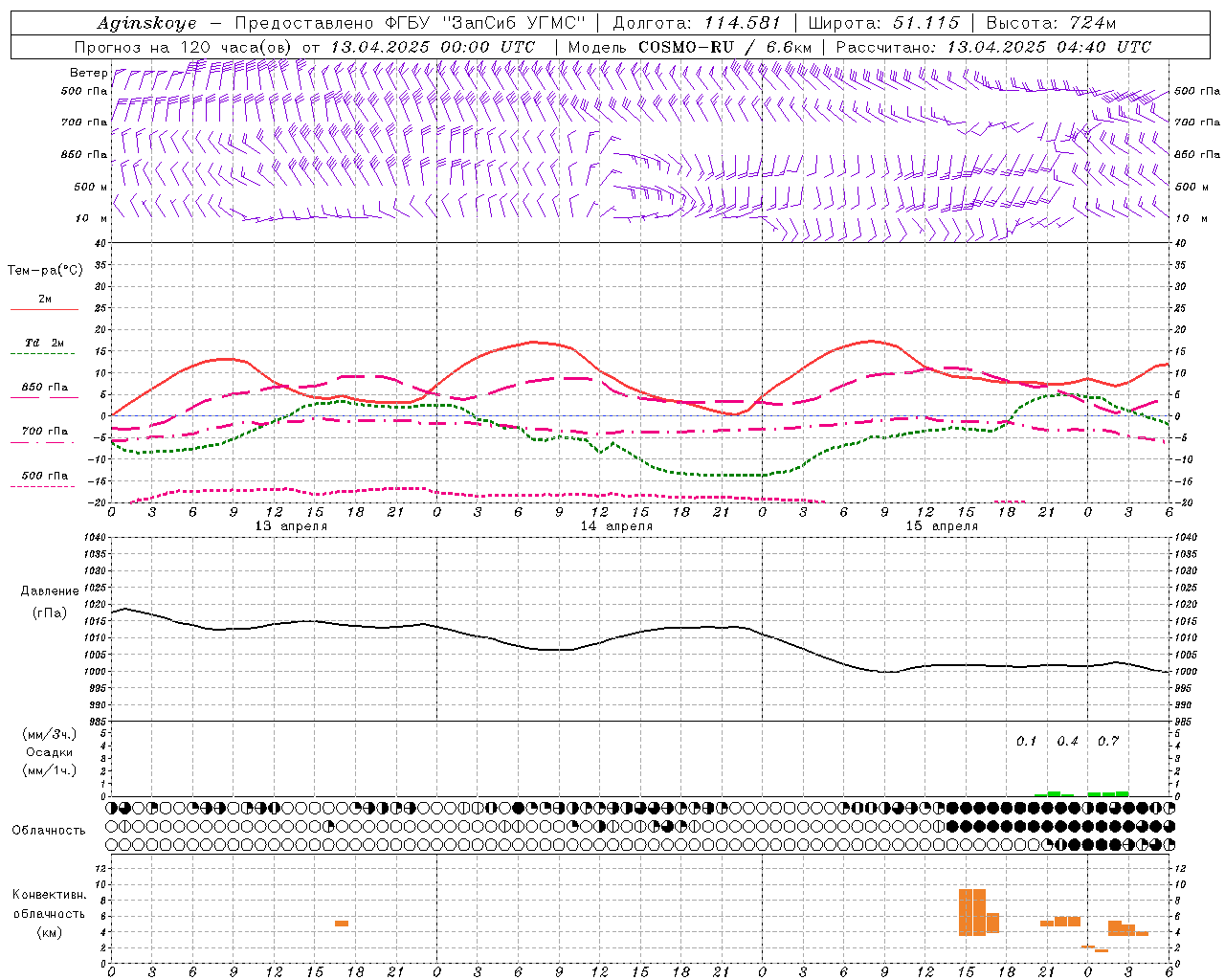Click the "2м" temperature legend entry
The image size is (1225, 980).
[x=45, y=300]
